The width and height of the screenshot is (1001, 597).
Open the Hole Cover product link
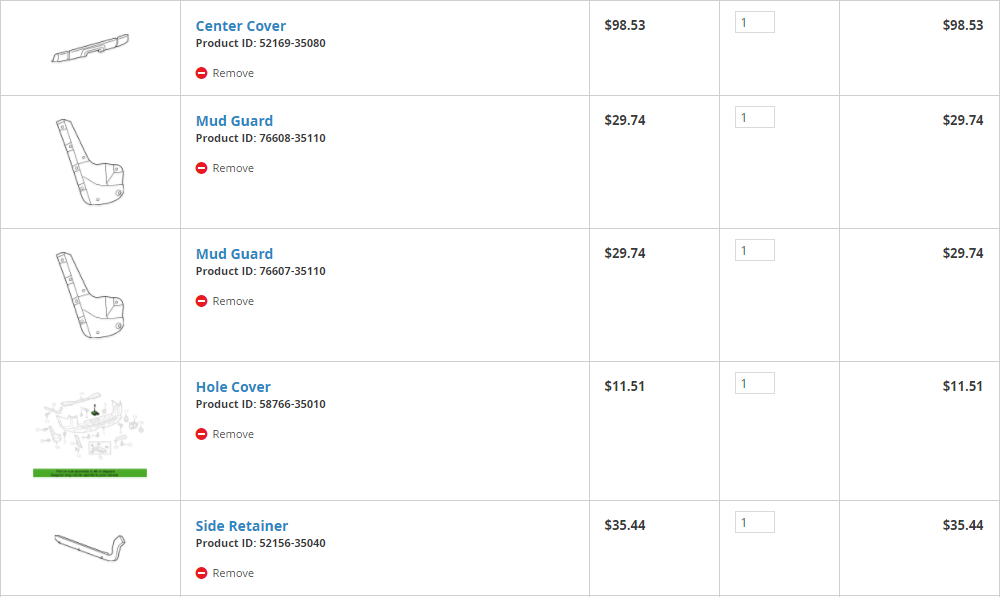233,387
